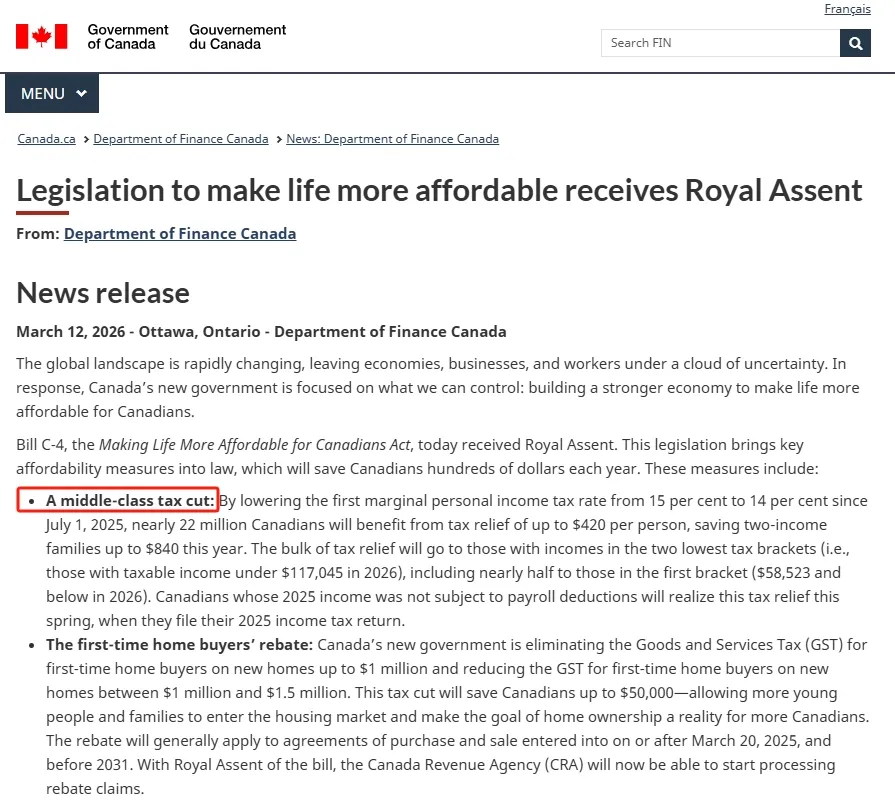895x801 pixels.
Task: Click the italic Making Life More Affordable Act title
Action: 255,444
